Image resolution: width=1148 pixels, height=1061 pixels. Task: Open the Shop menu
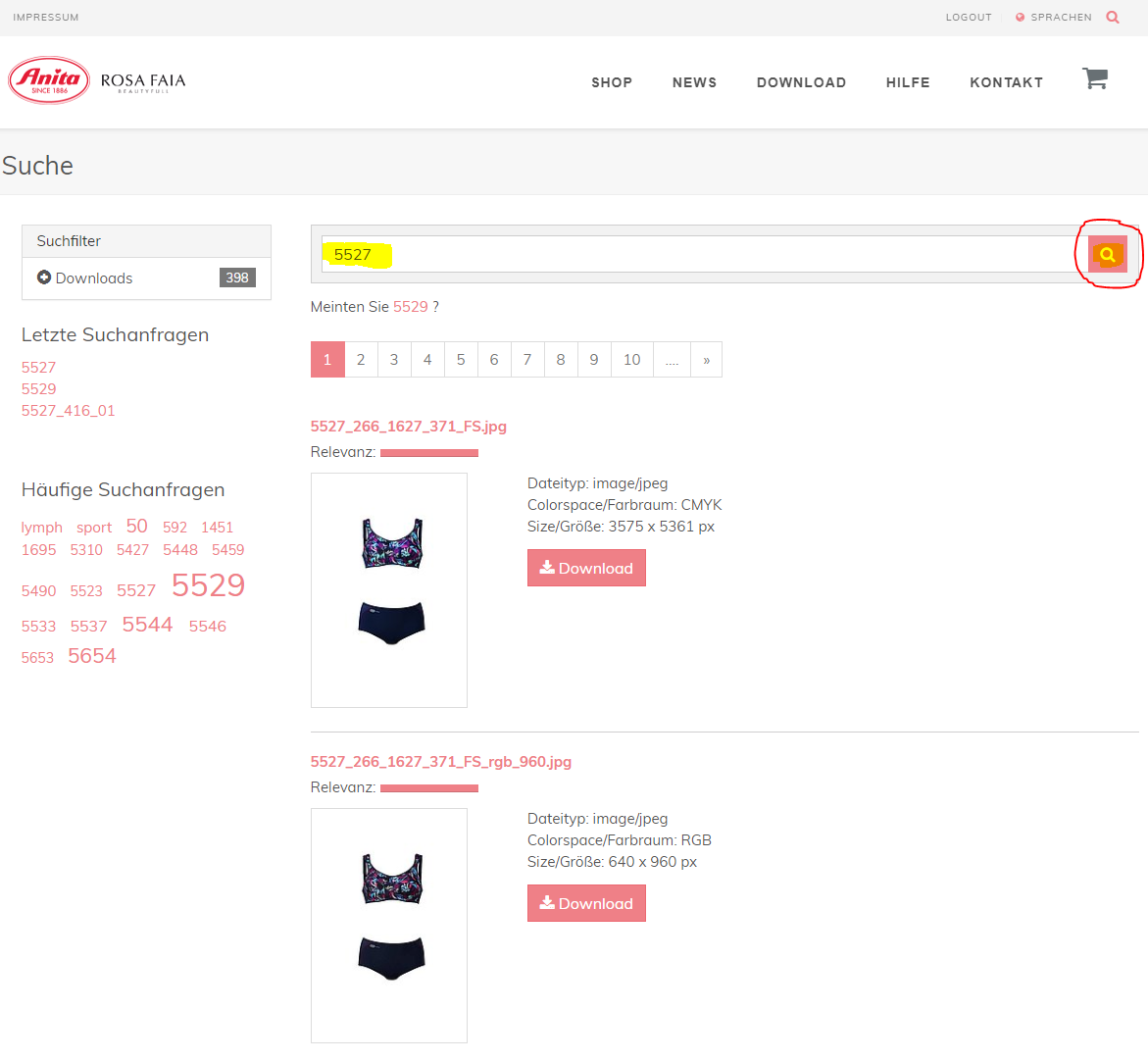tap(612, 82)
